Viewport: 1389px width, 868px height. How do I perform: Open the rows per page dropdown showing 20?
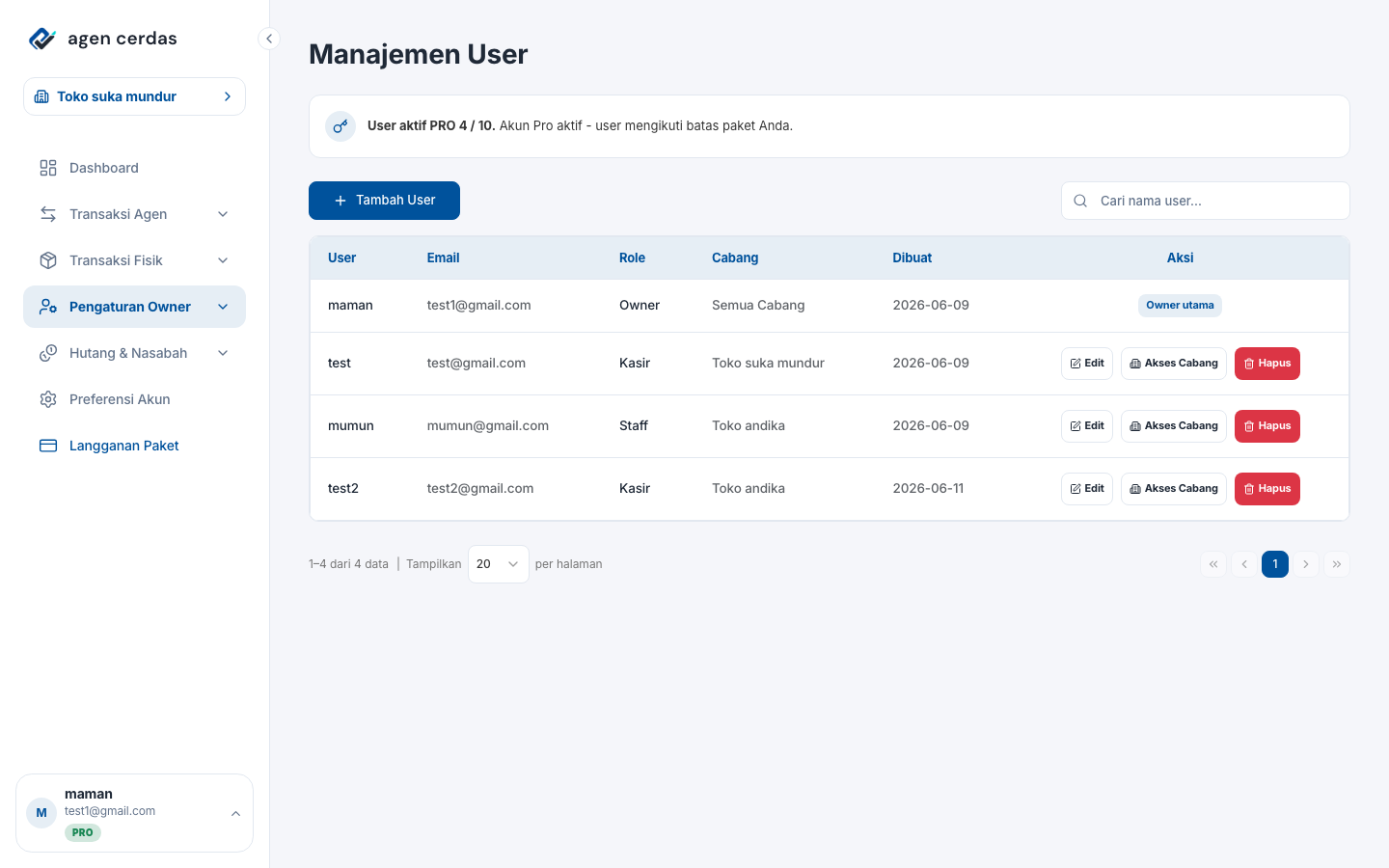(498, 564)
